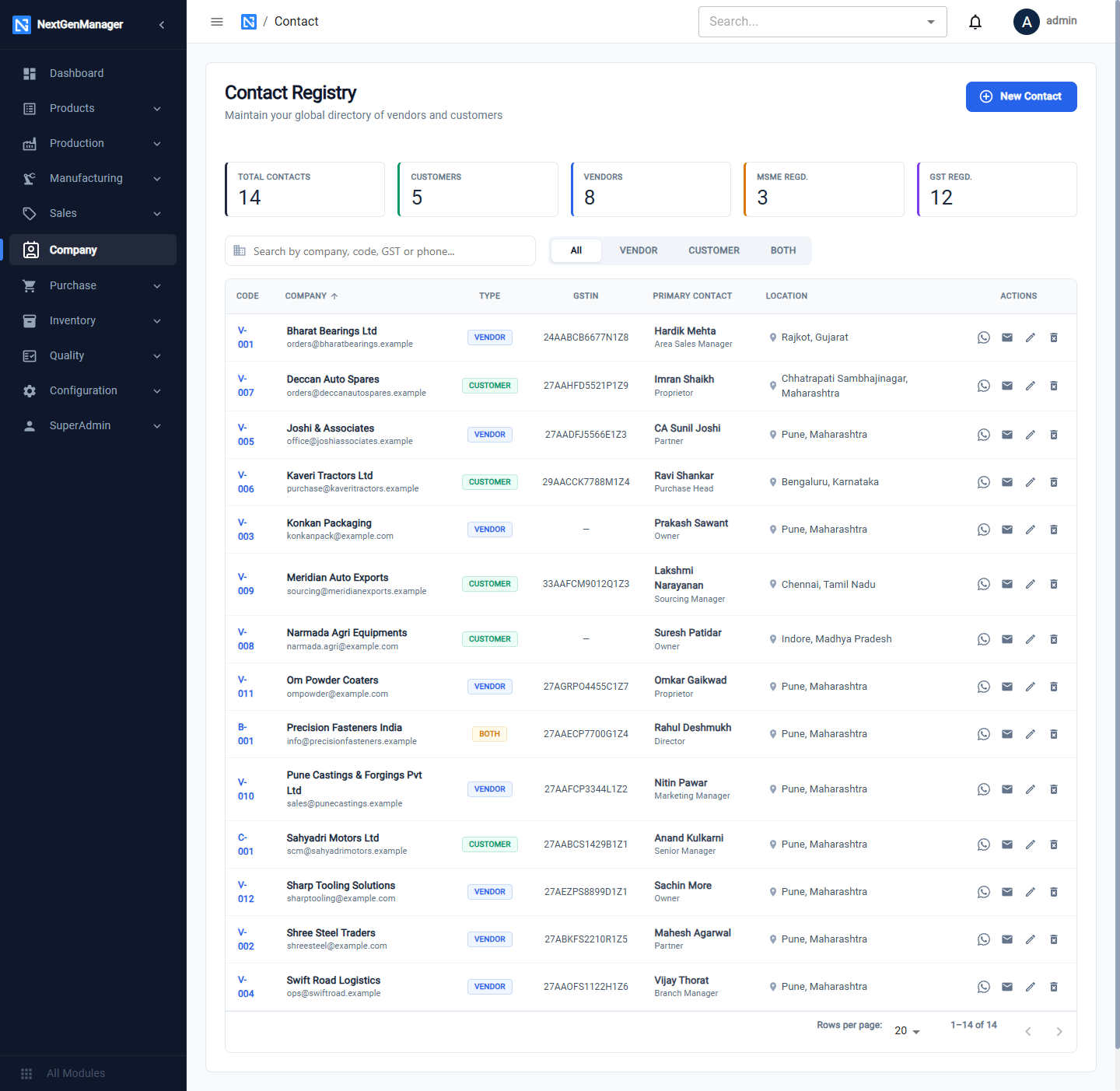Delete Om Powder Coaters contact
Image resolution: width=1120 pixels, height=1091 pixels.
point(1054,687)
